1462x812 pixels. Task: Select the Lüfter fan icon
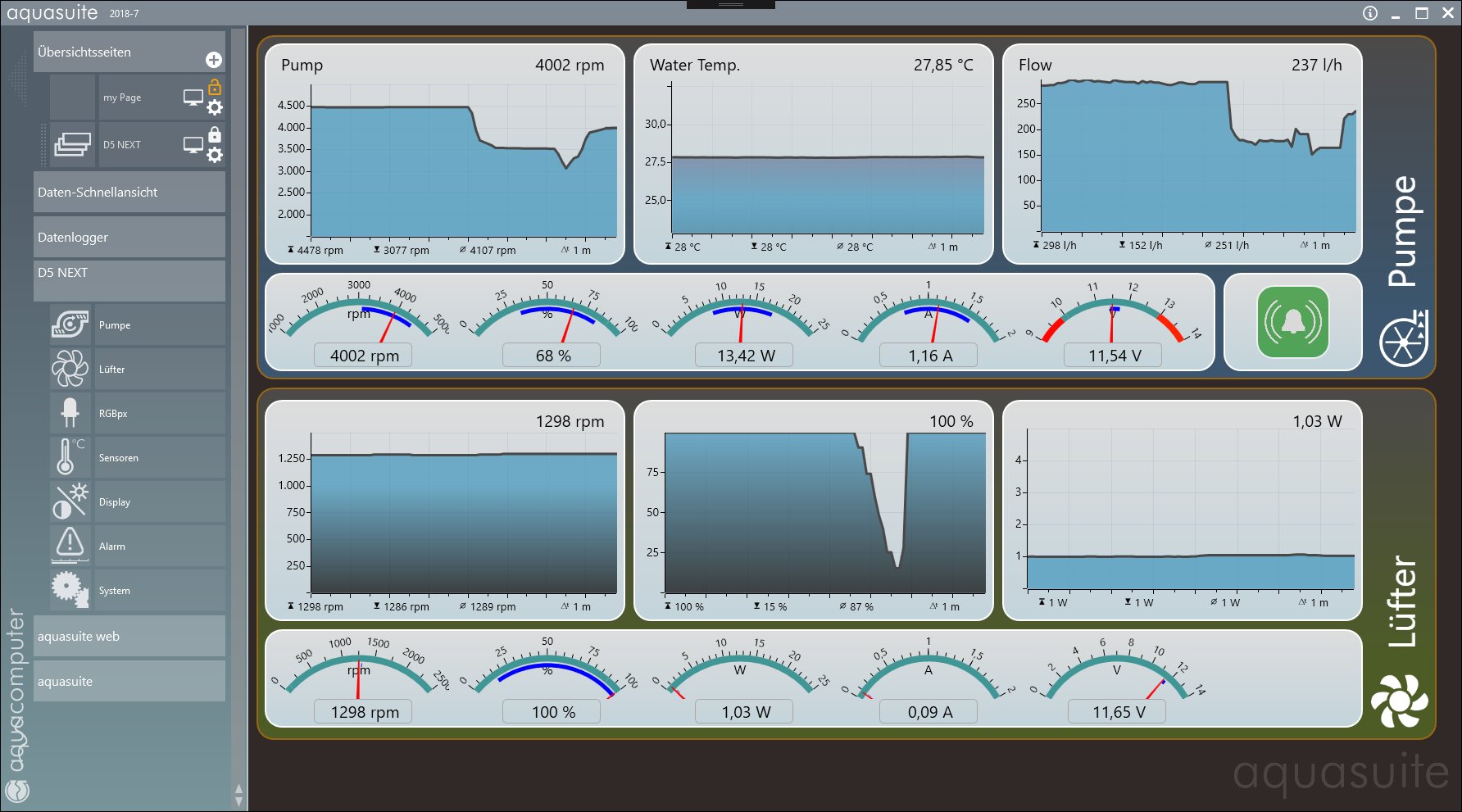(x=70, y=369)
